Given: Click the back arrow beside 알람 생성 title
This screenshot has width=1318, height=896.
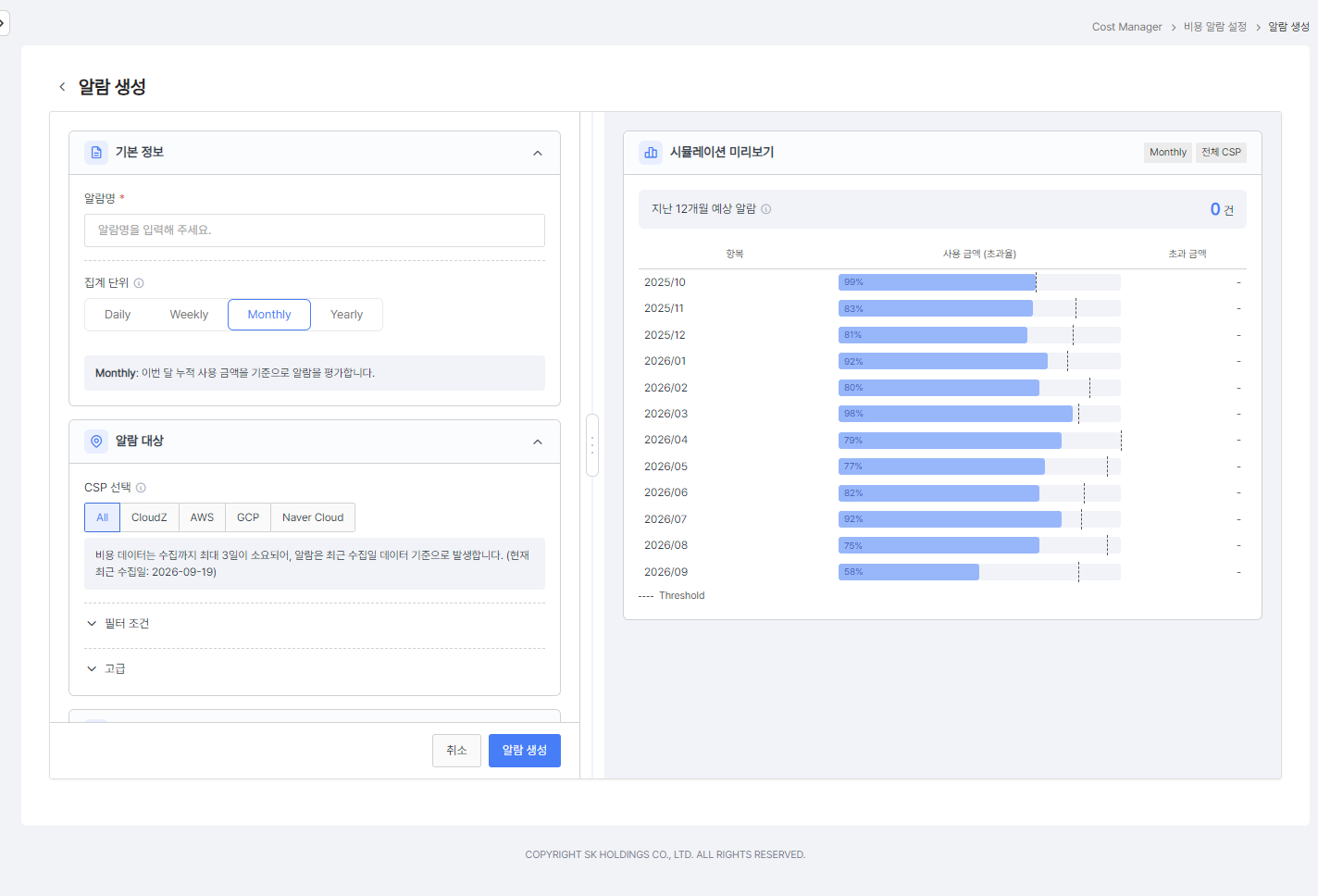Looking at the screenshot, I should click(x=62, y=87).
